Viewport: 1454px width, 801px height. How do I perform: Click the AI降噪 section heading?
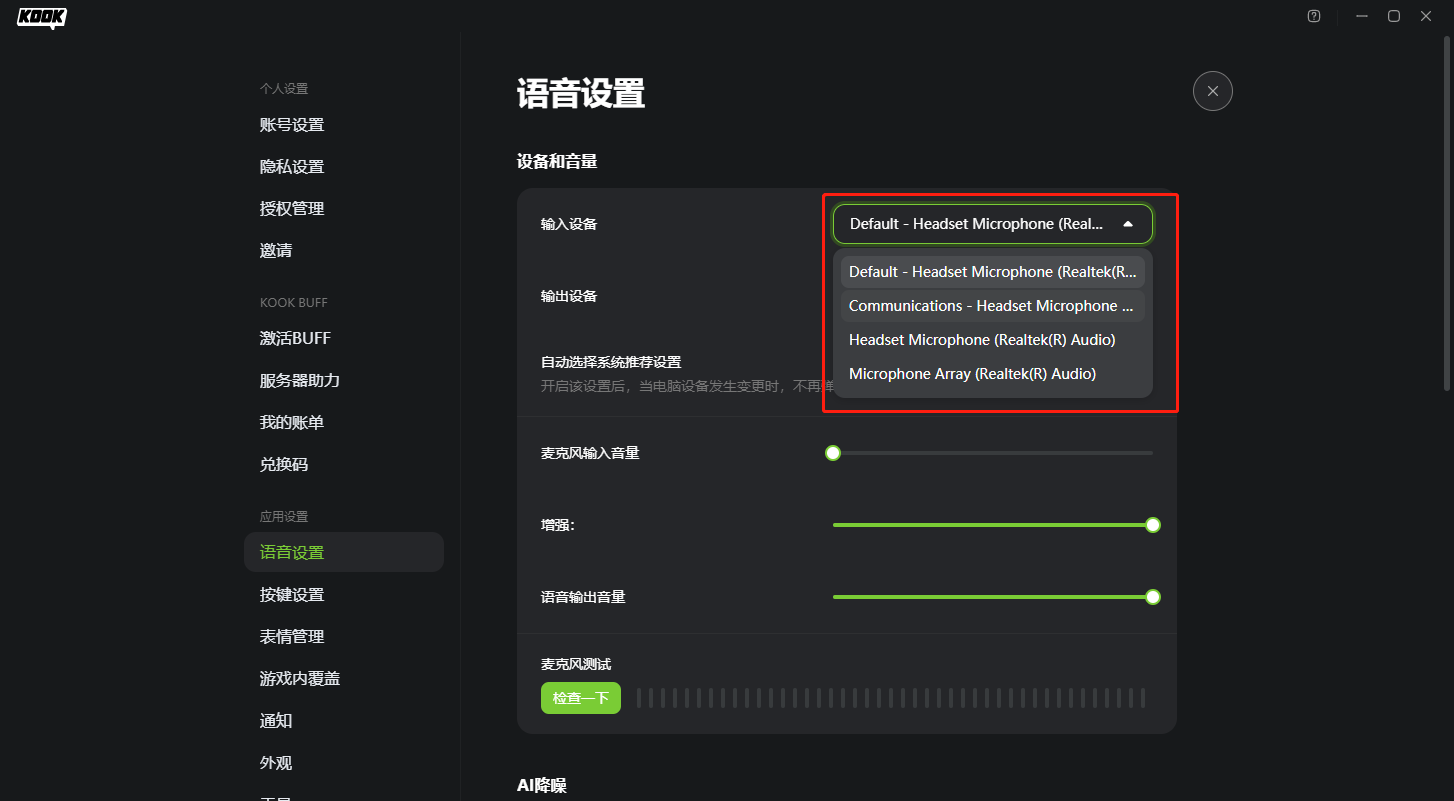click(x=542, y=786)
